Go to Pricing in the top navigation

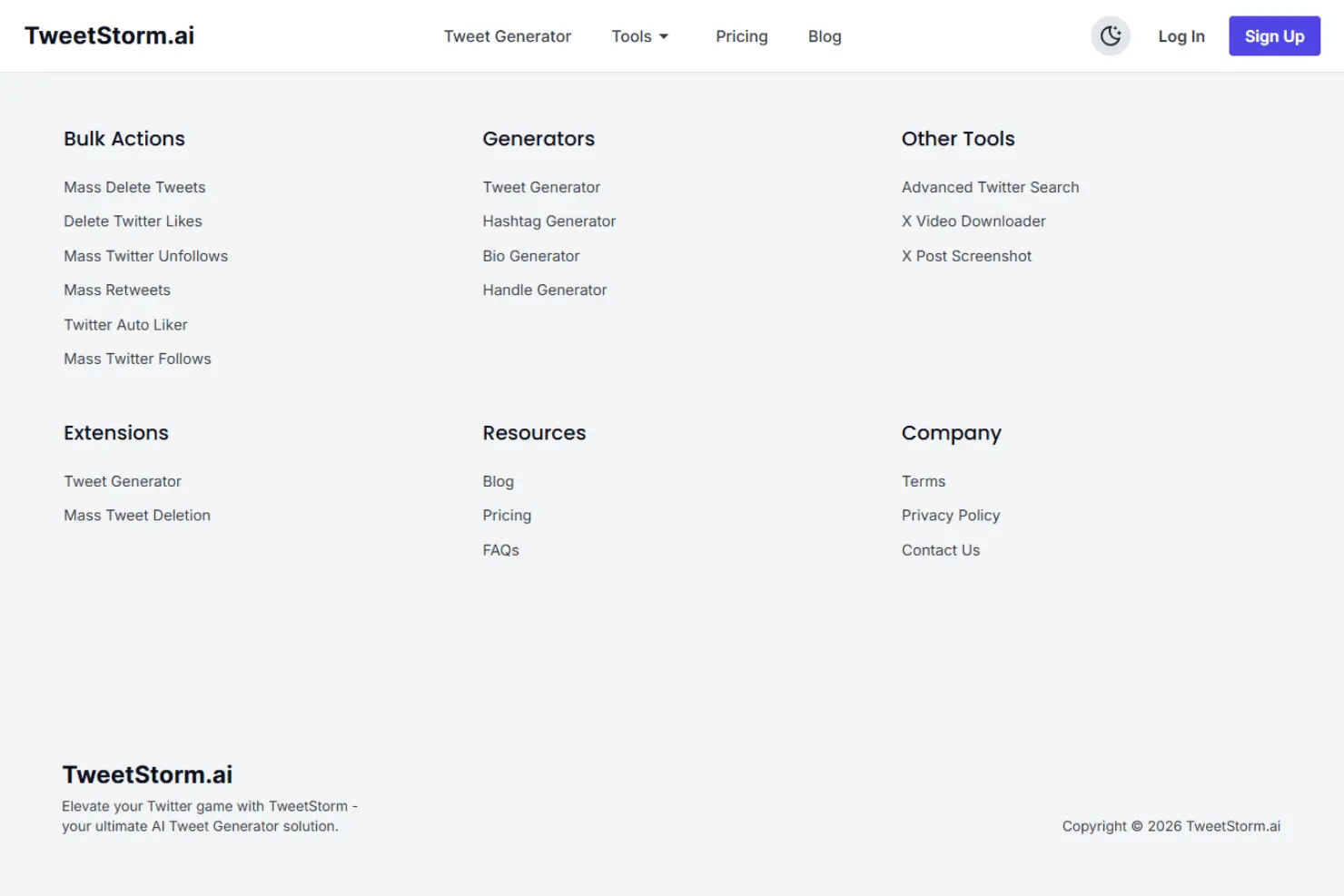click(741, 36)
